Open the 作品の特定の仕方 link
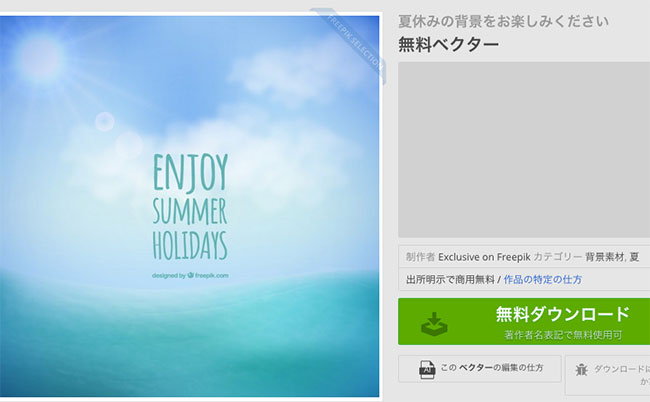The image size is (650, 402). 543,280
